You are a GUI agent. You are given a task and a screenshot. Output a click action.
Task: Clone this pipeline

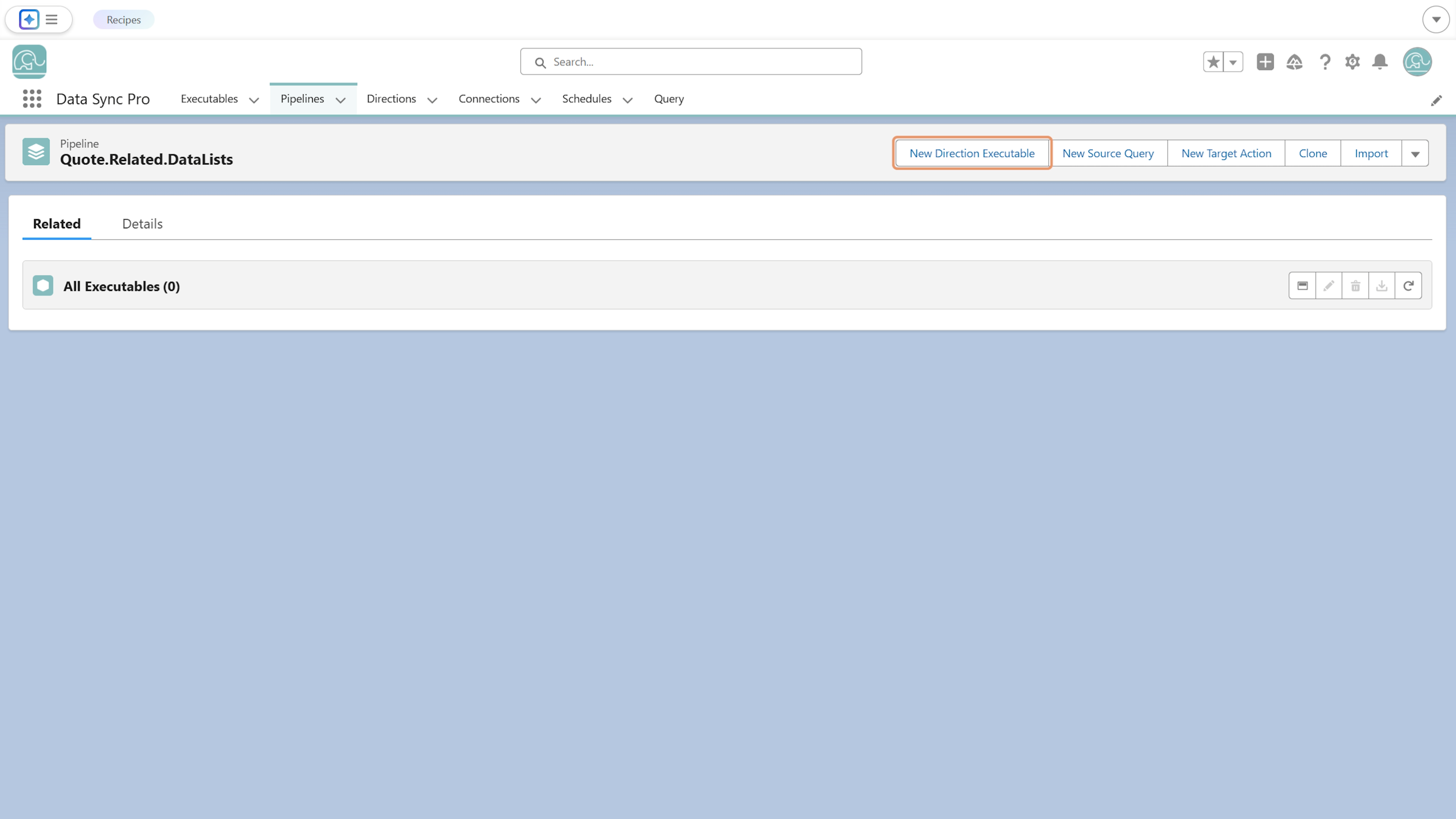1312,153
